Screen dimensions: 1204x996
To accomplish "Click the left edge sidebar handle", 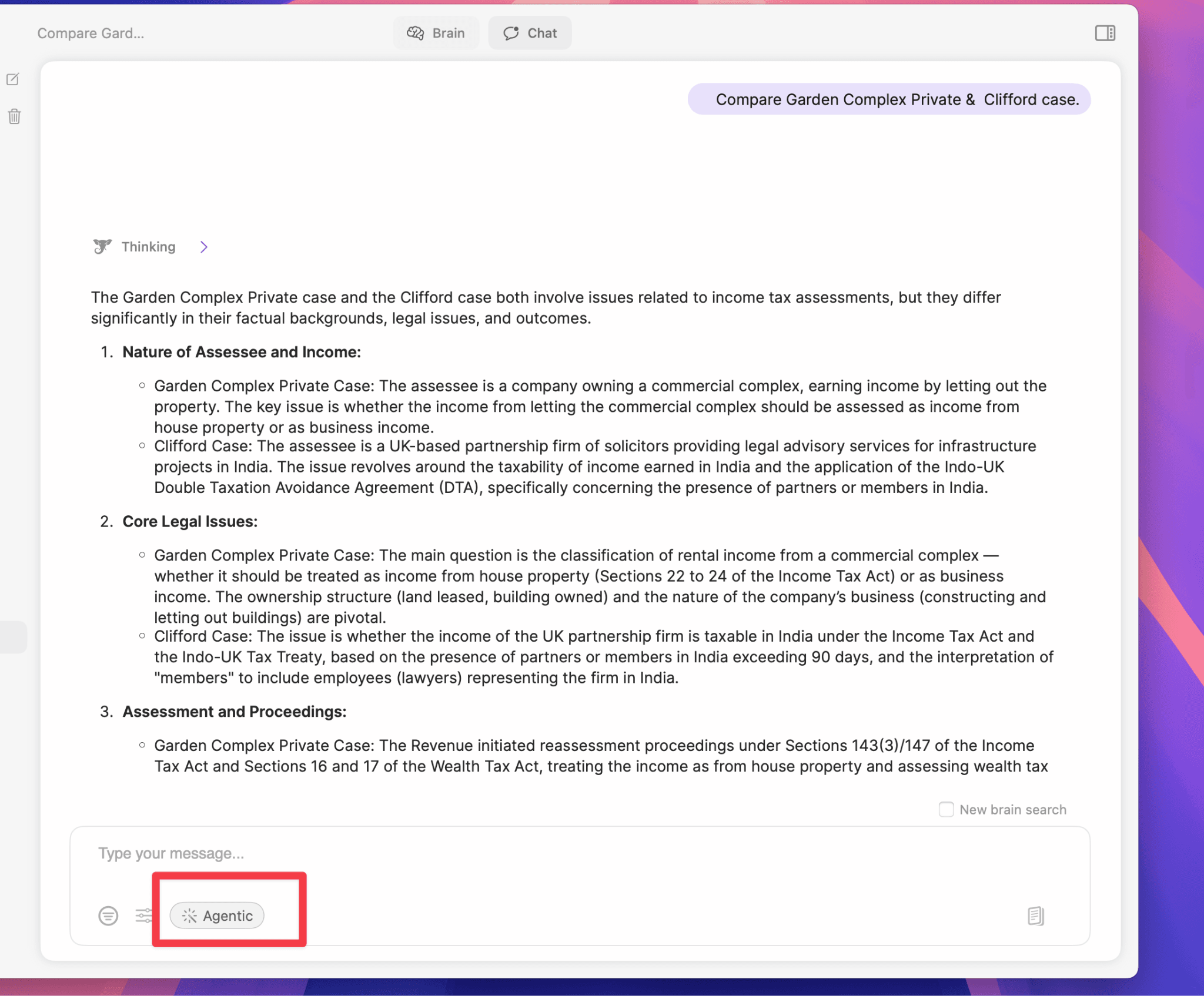I will [12, 637].
